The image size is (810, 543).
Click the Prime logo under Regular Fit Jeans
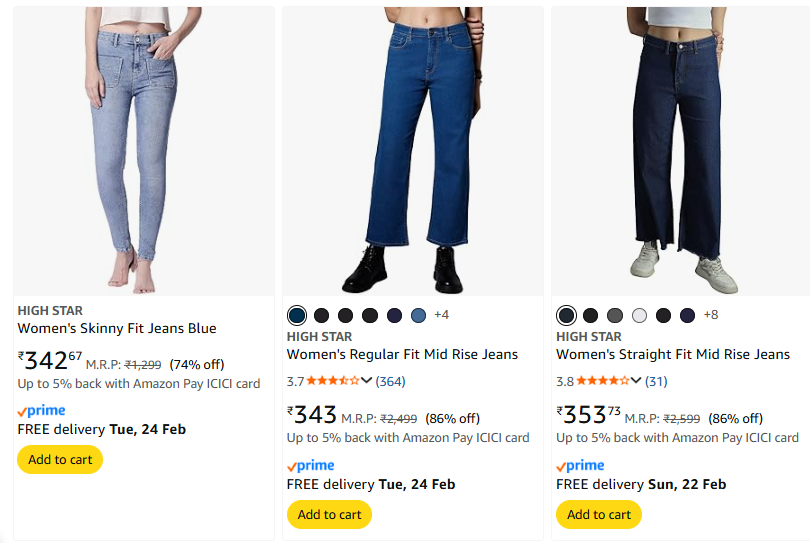[x=310, y=466]
